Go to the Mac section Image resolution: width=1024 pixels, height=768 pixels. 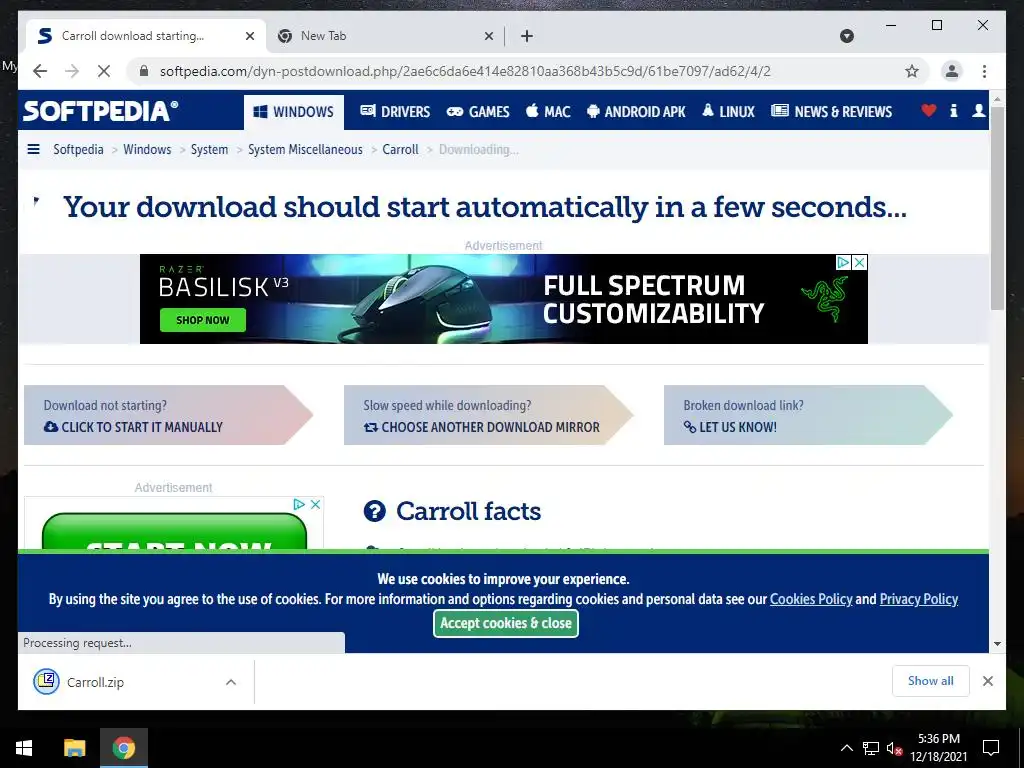pyautogui.click(x=548, y=112)
